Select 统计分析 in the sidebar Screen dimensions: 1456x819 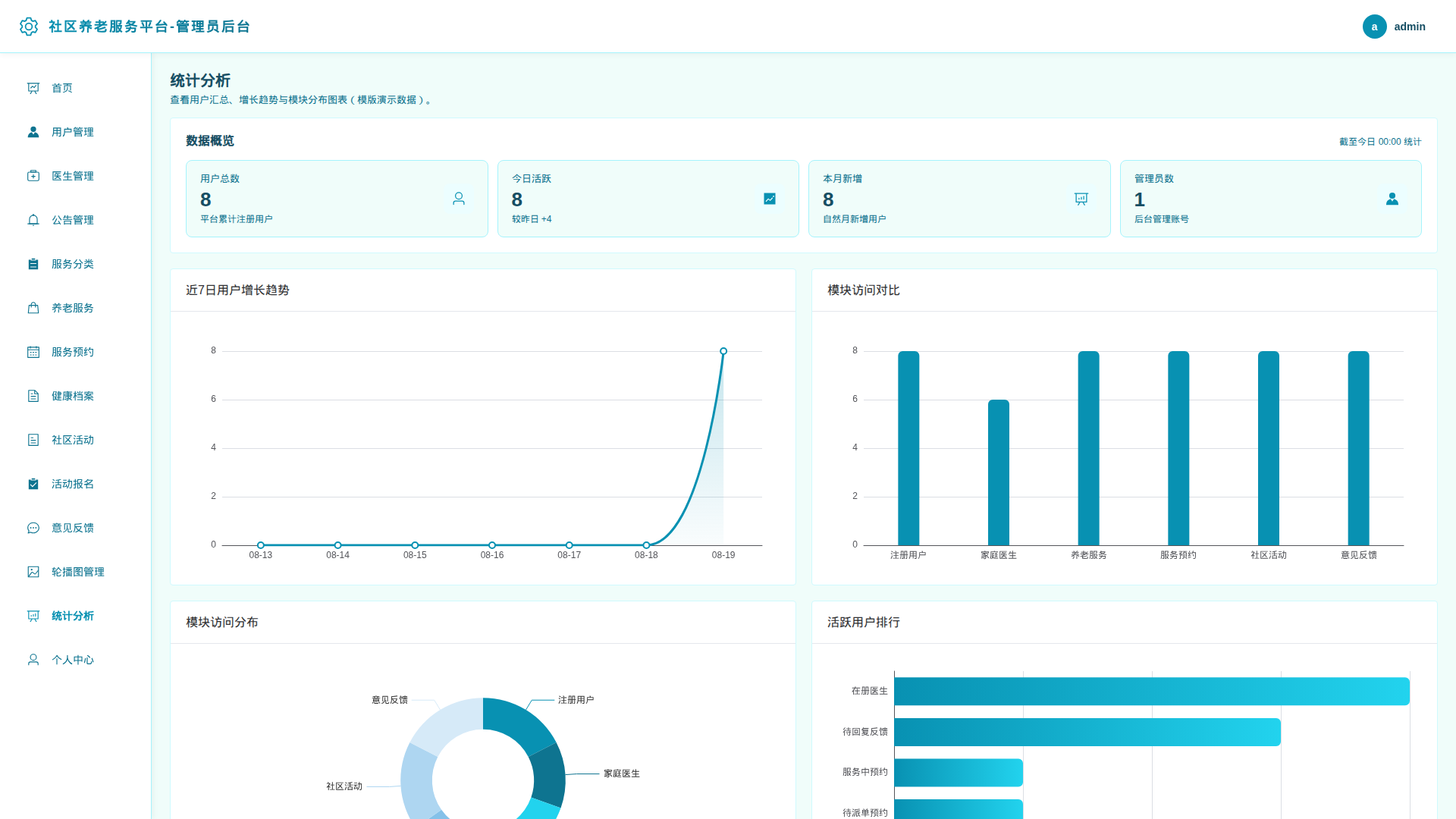point(76,616)
